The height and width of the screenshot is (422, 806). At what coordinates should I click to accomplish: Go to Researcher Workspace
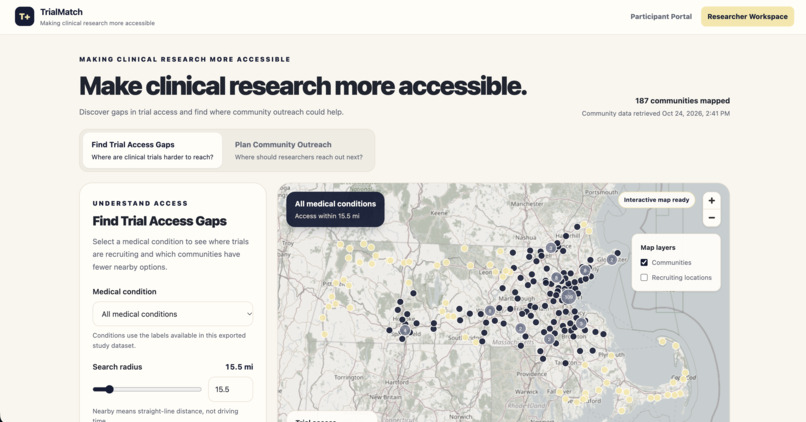click(747, 16)
